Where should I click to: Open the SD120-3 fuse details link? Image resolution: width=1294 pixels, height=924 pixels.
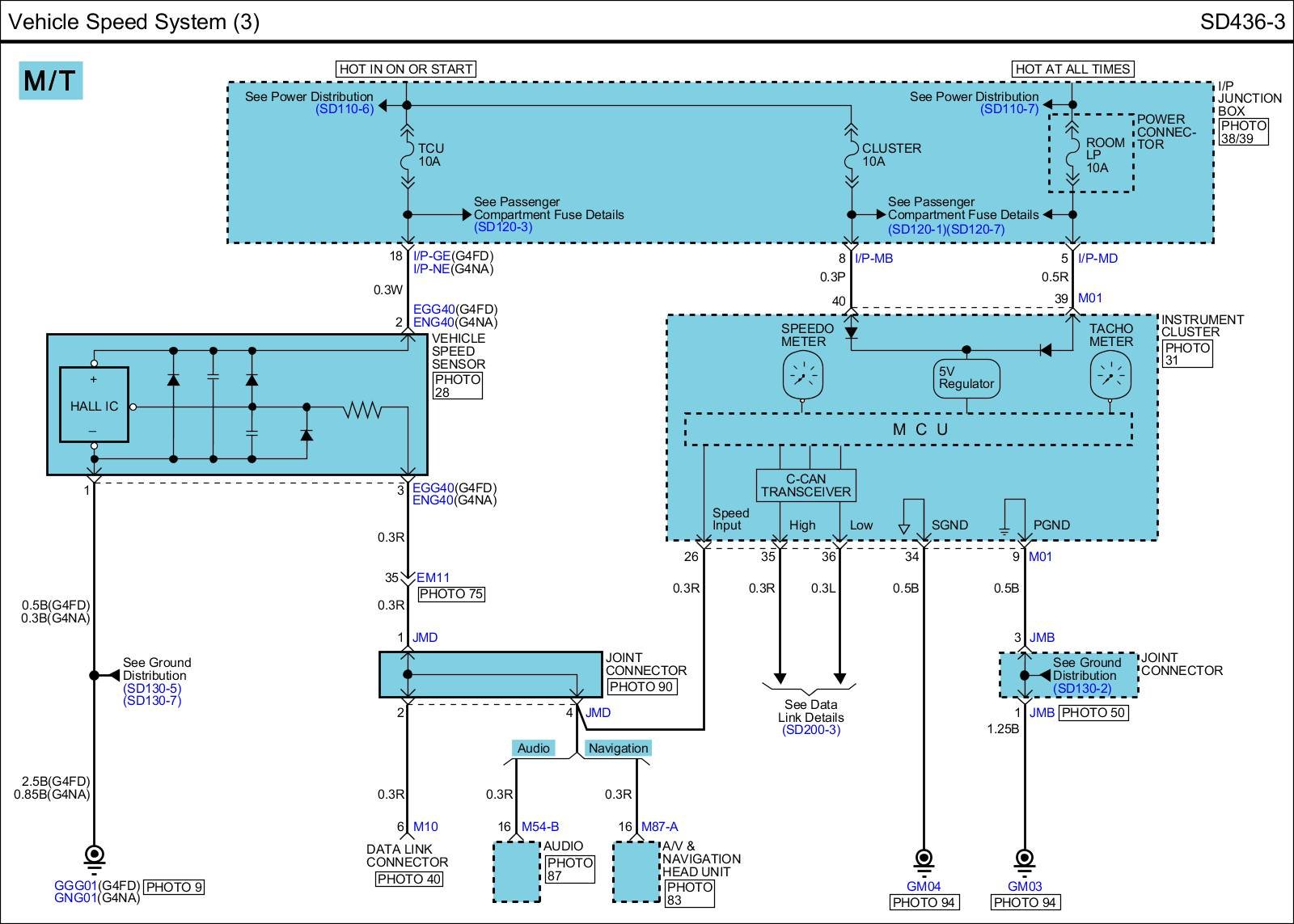tap(503, 227)
